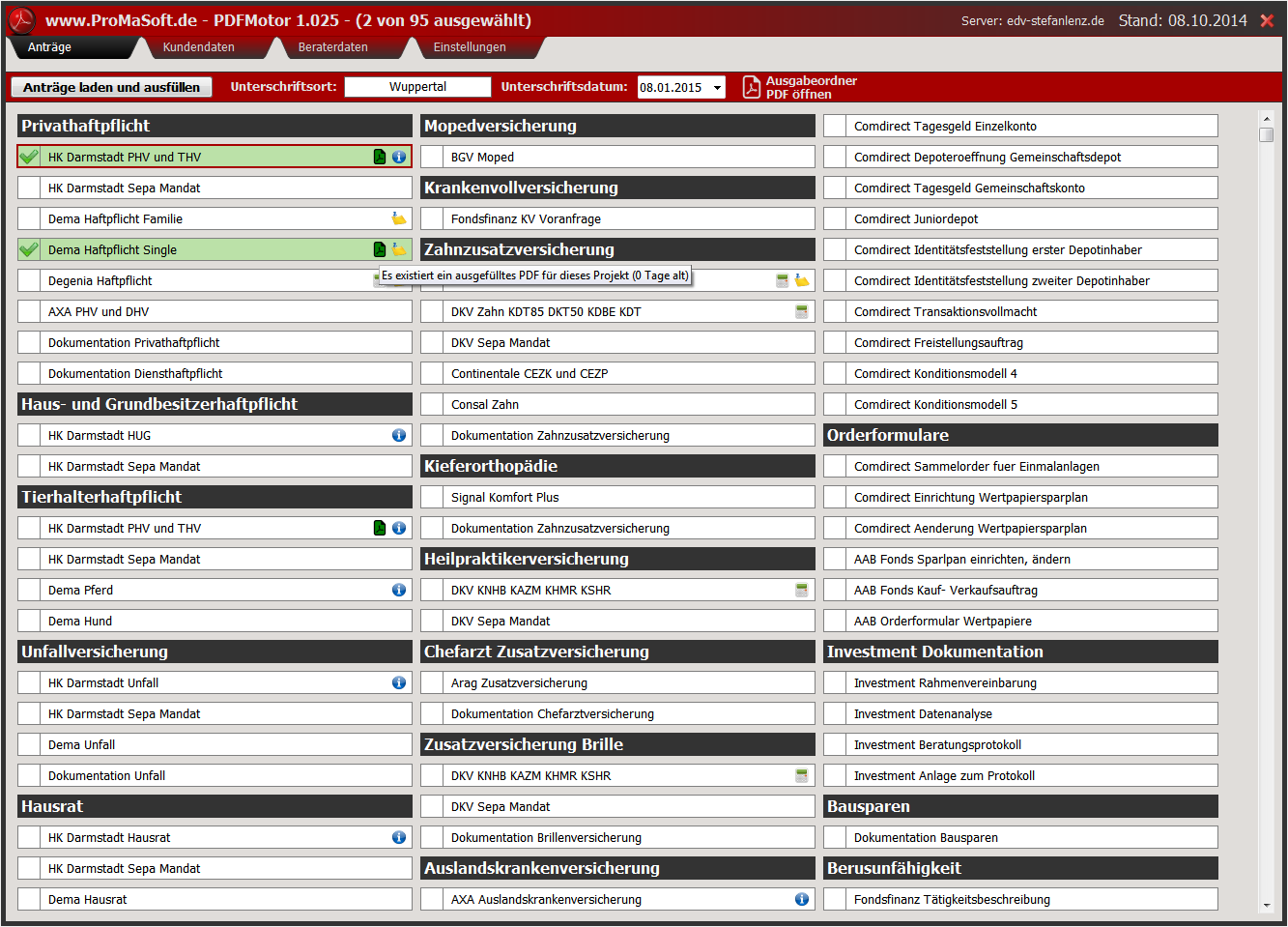Show info for Privathaftpflicht HK Darmstadt PHV und THV
The image size is (1288, 927).
(x=399, y=157)
